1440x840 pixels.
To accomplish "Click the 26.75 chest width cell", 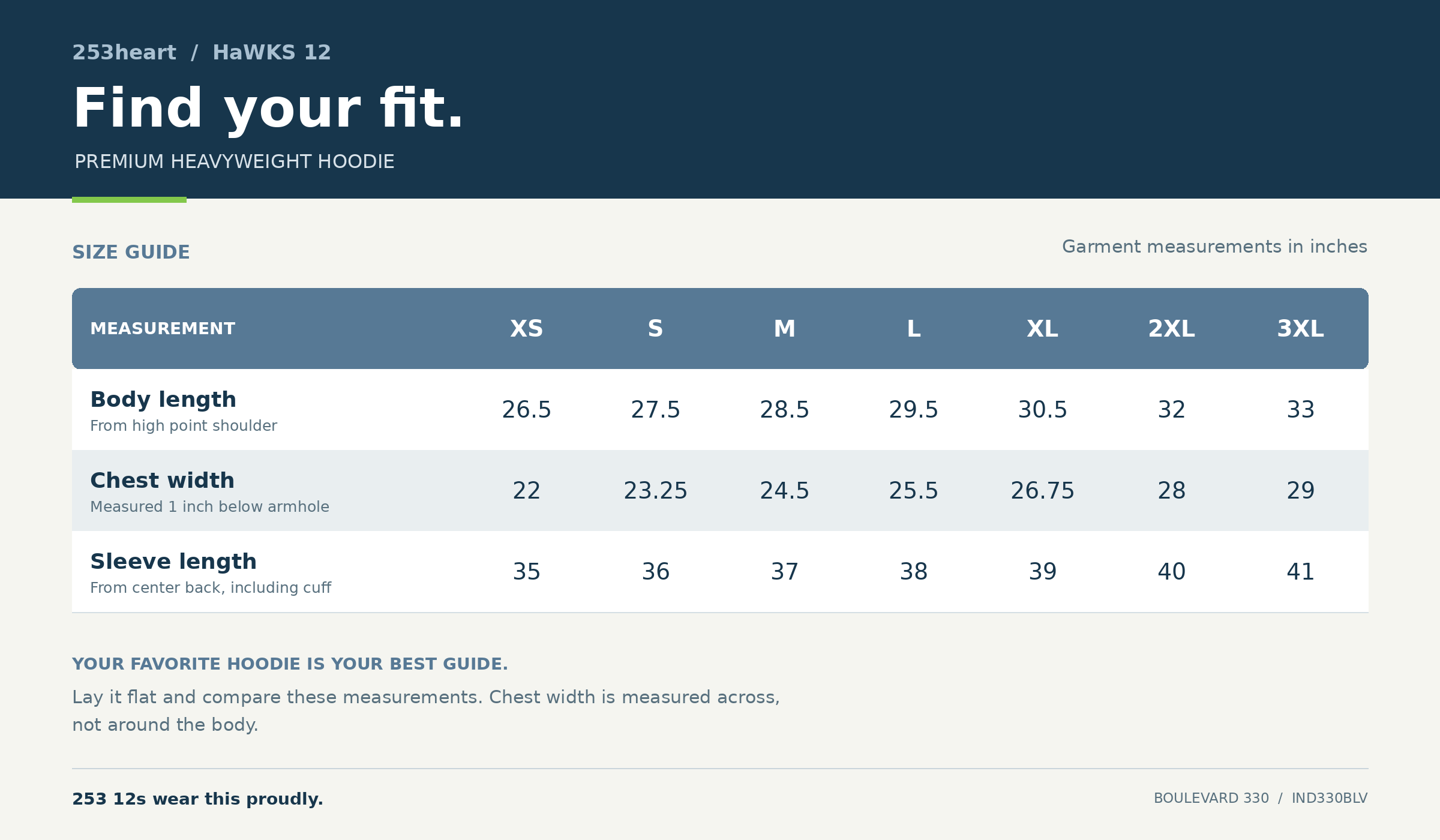I will 1043,491.
